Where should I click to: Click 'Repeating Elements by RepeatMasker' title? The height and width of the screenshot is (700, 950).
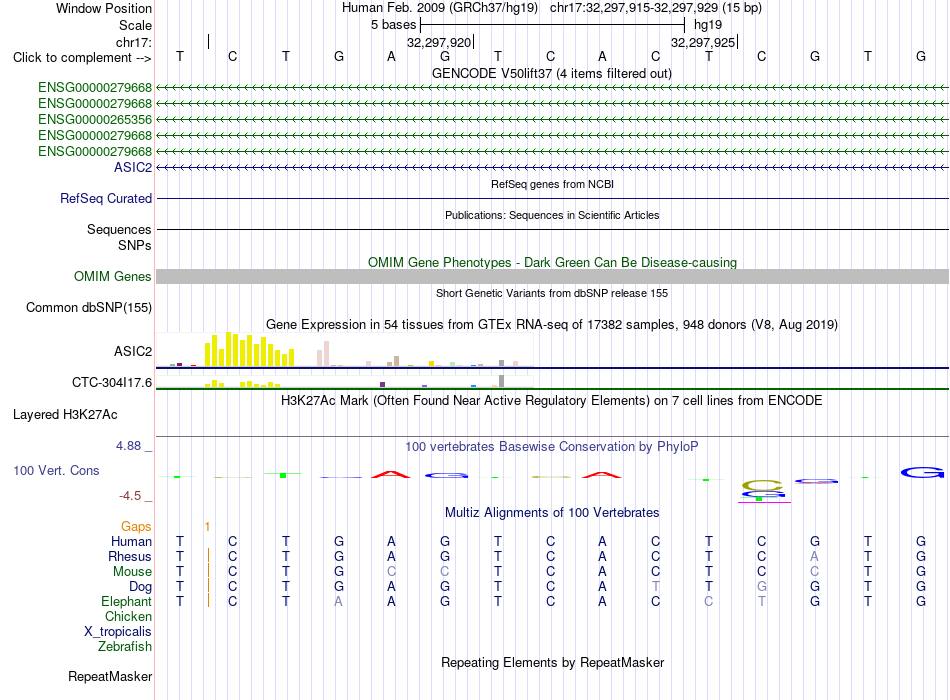pyautogui.click(x=553, y=662)
